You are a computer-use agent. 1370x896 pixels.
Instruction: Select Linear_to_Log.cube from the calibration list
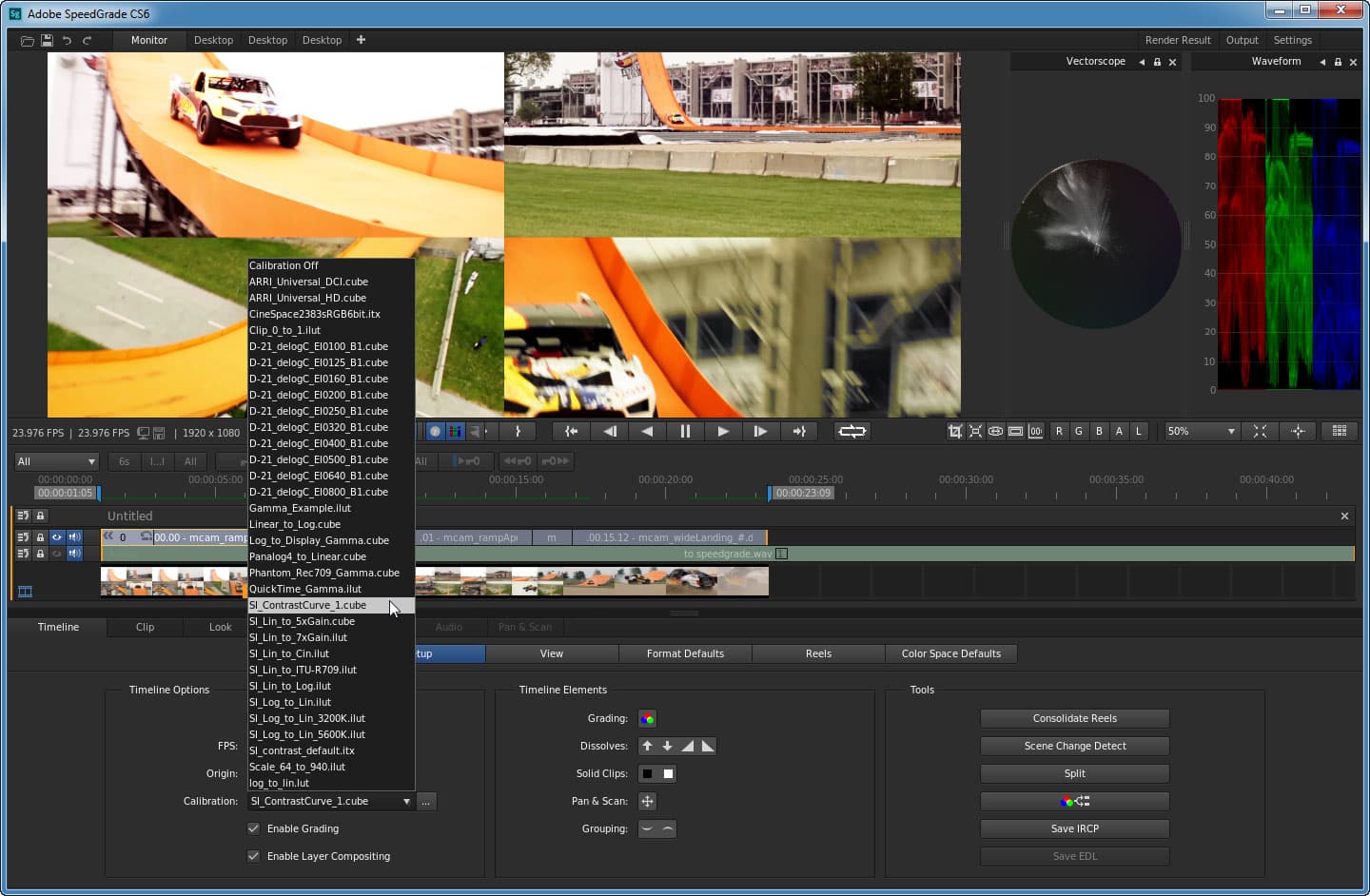coord(295,525)
